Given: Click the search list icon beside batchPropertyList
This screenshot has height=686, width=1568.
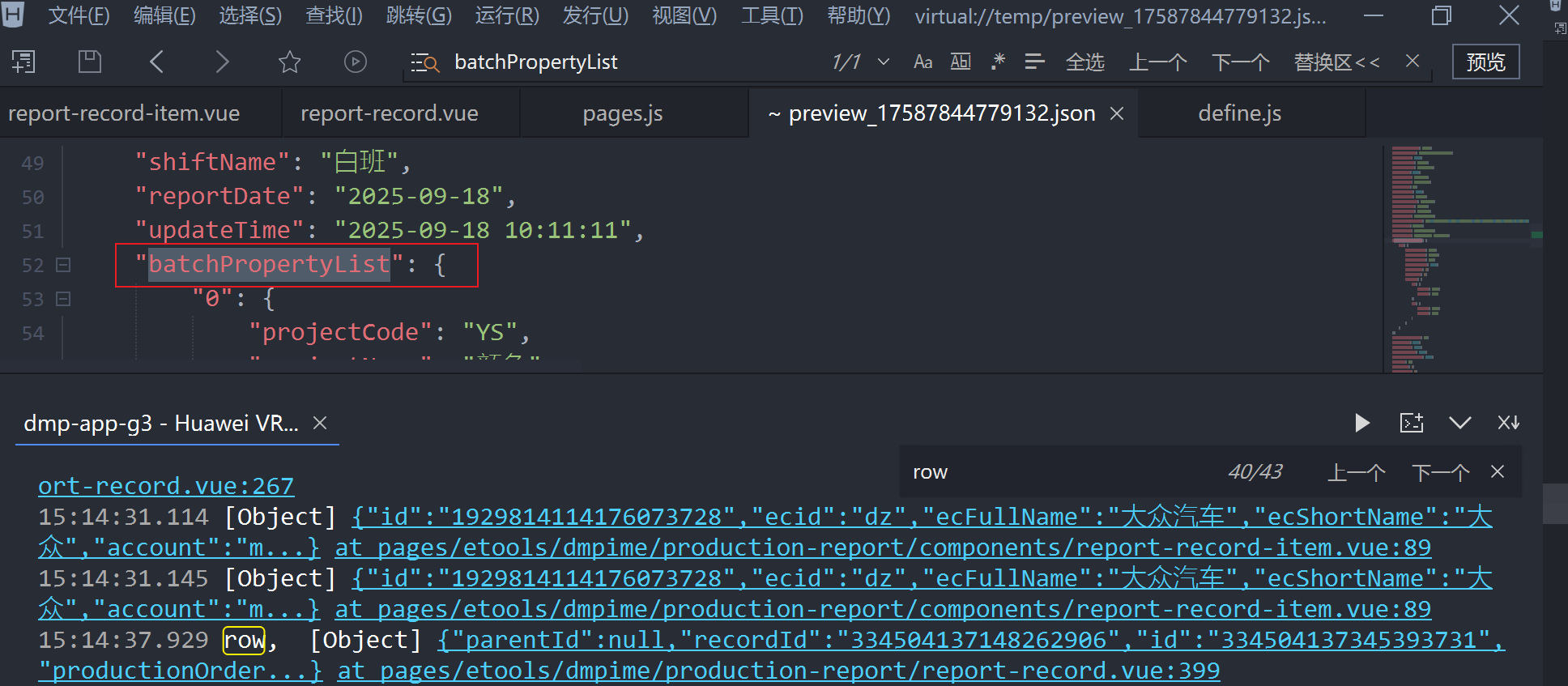Looking at the screenshot, I should pyautogui.click(x=424, y=62).
